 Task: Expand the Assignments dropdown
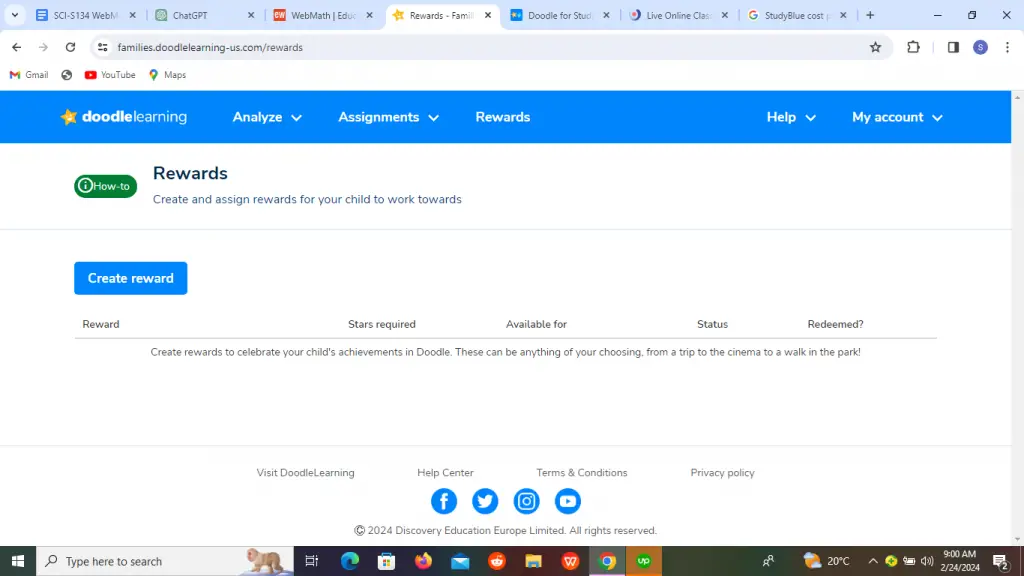point(387,117)
